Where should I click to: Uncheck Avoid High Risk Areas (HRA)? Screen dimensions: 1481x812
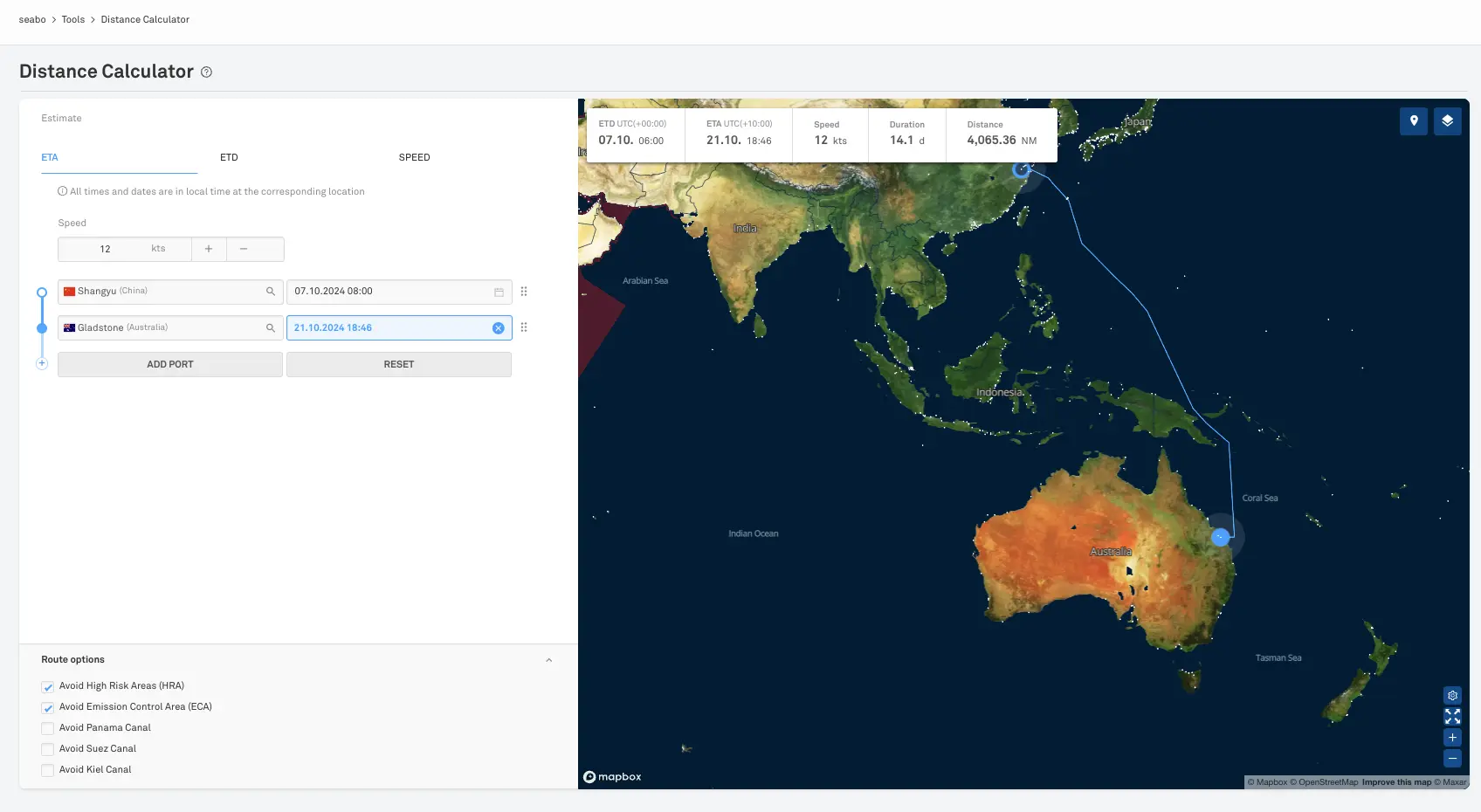(48, 687)
